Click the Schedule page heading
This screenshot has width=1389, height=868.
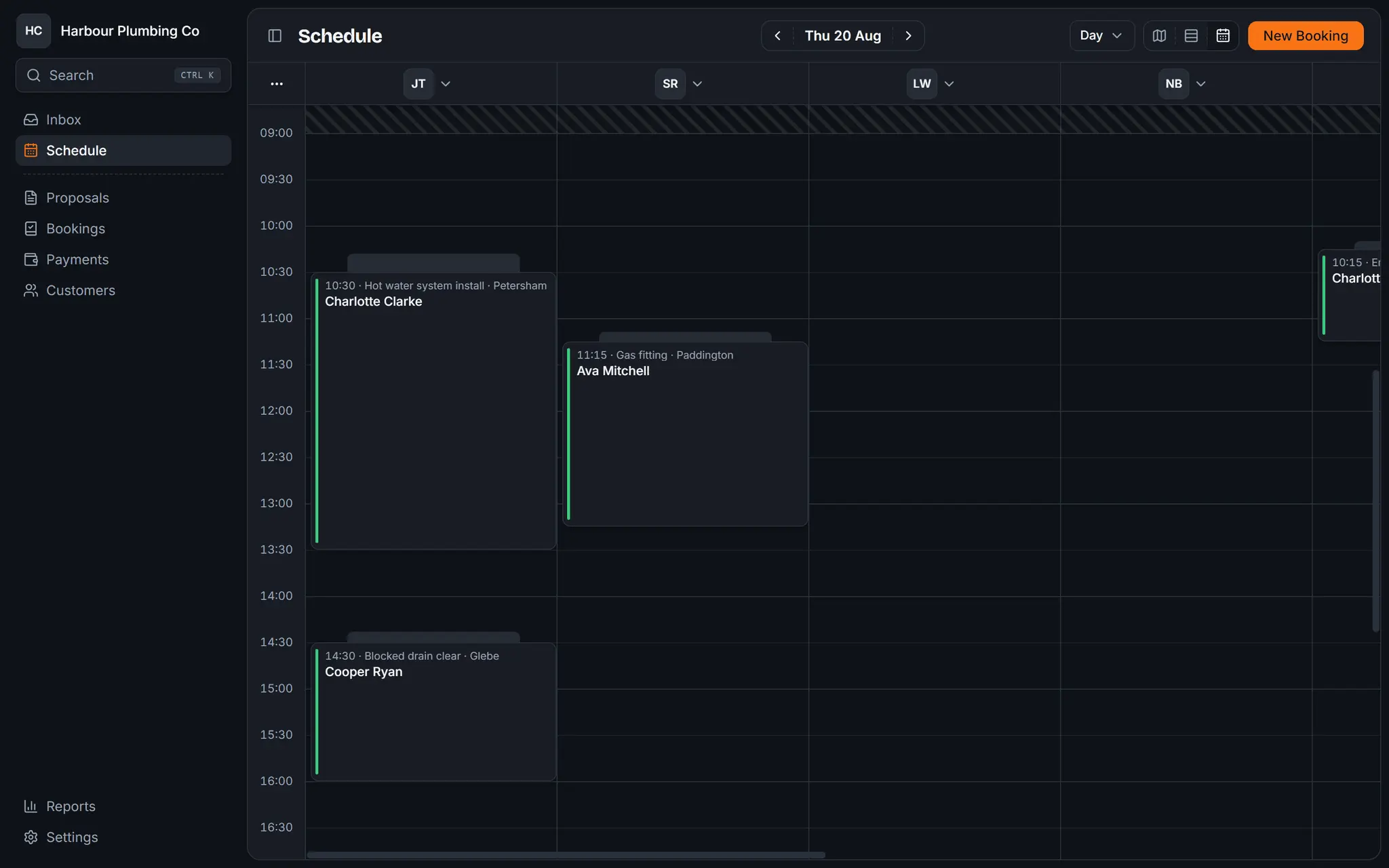click(340, 36)
